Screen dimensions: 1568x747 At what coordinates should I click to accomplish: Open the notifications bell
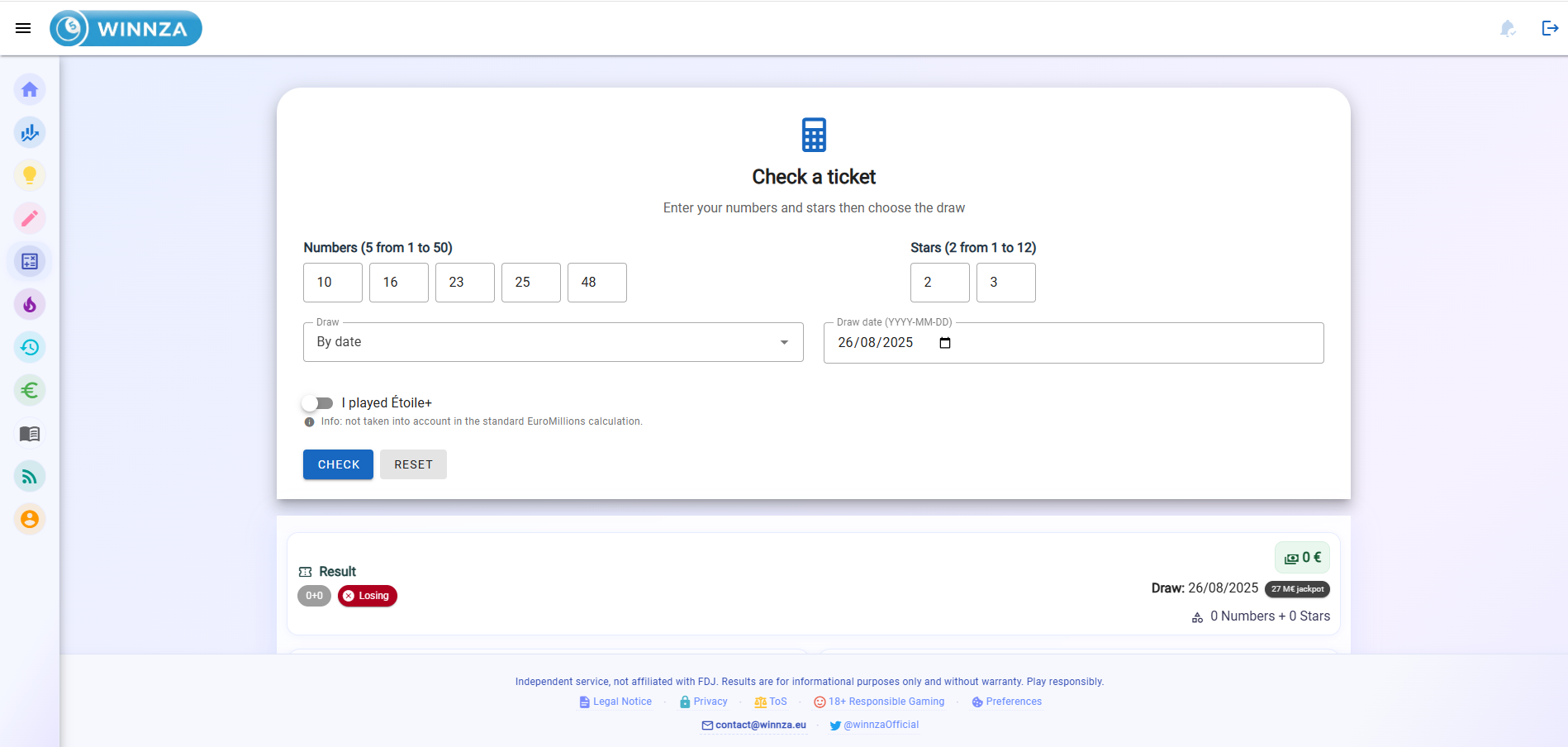coord(1508,28)
